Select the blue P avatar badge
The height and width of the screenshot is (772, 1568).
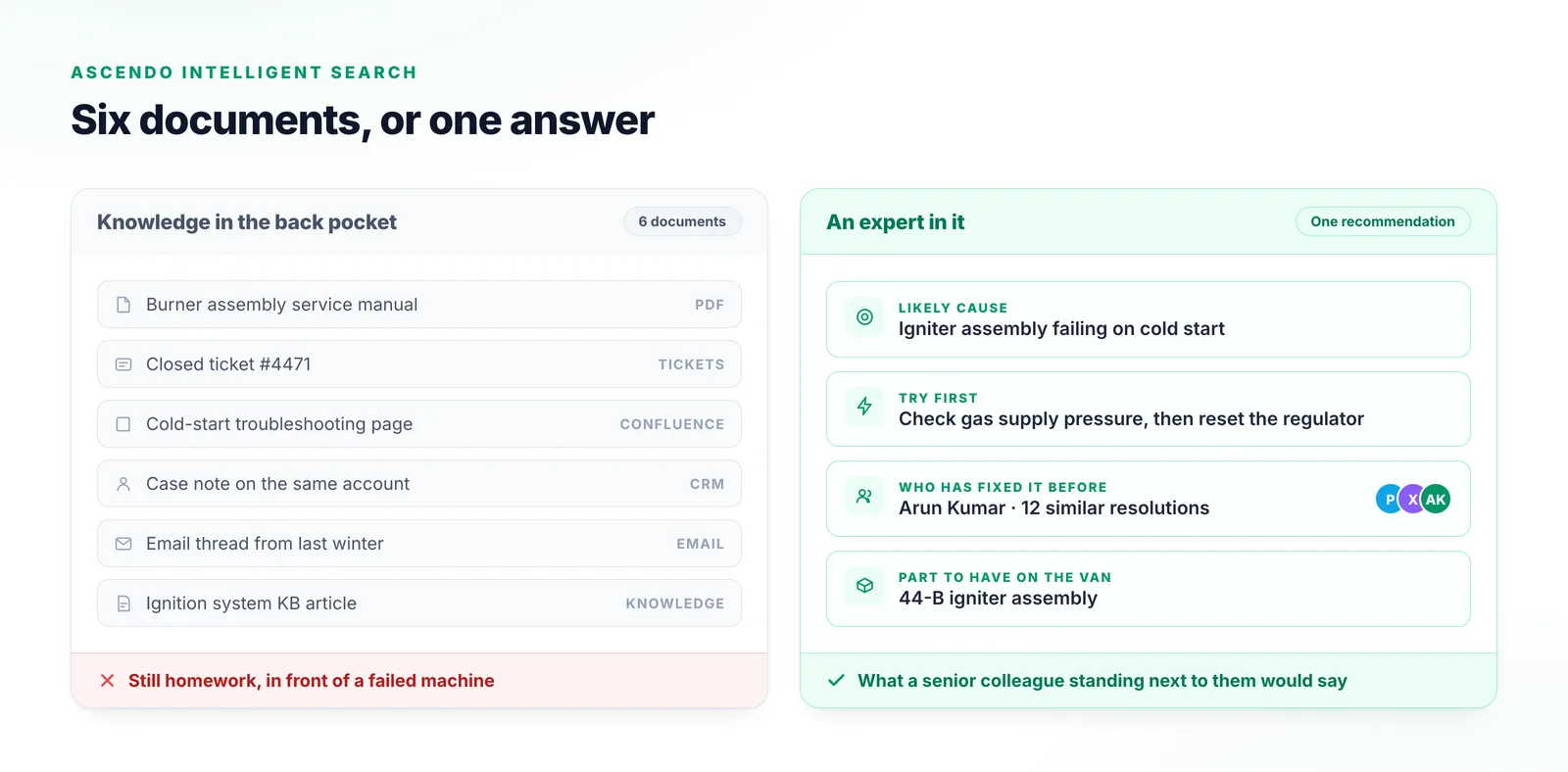(x=1388, y=499)
